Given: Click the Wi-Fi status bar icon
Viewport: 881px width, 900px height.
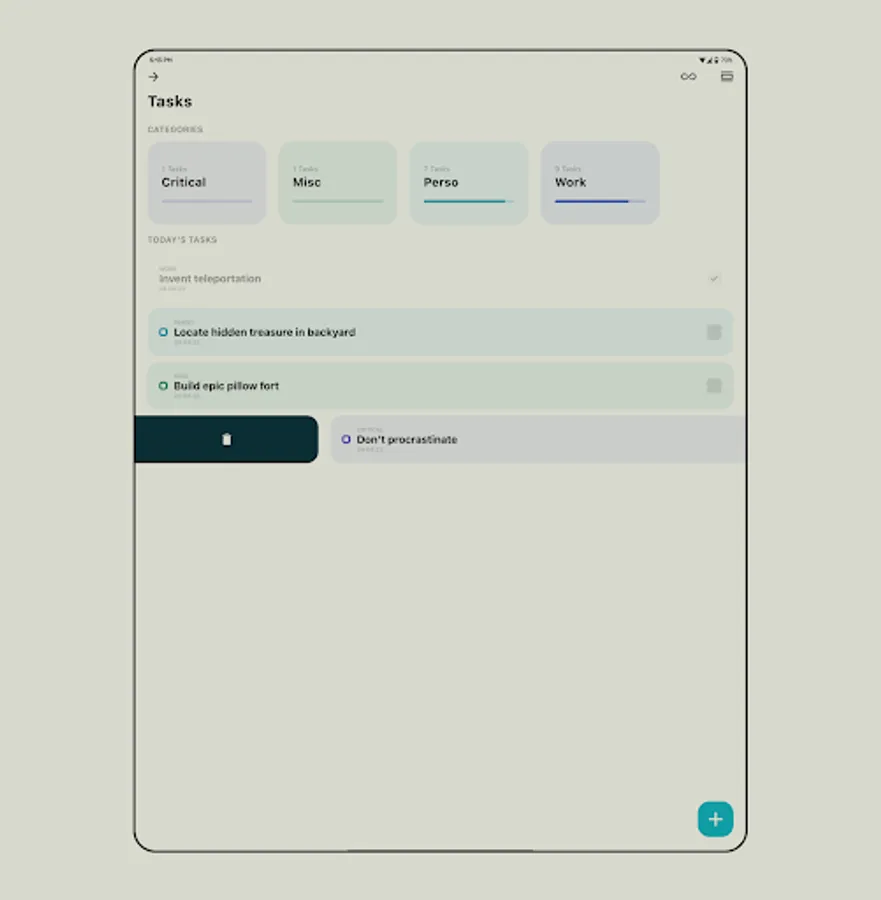Looking at the screenshot, I should coord(702,60).
